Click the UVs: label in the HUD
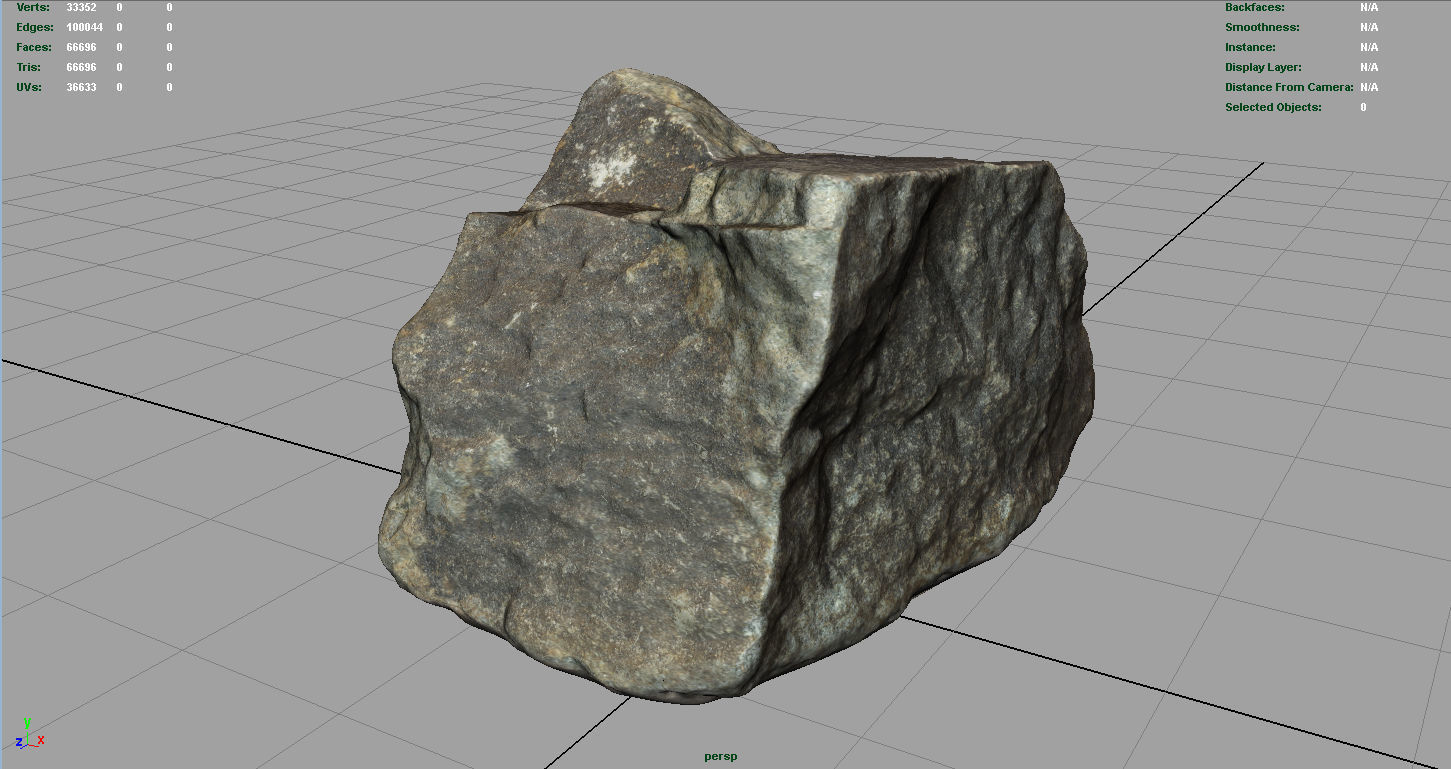The image size is (1451, 769). coord(30,87)
